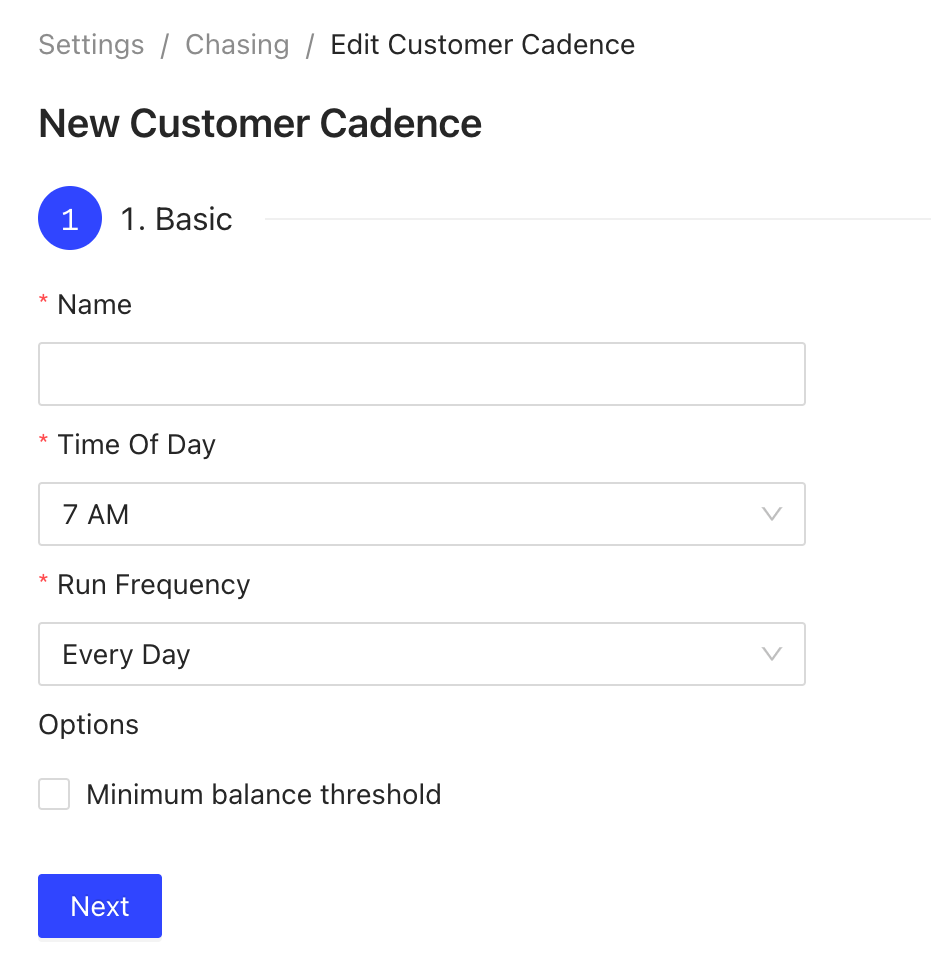
Task: Expand the Run Frequency dropdown showing Every Day
Action: point(420,654)
